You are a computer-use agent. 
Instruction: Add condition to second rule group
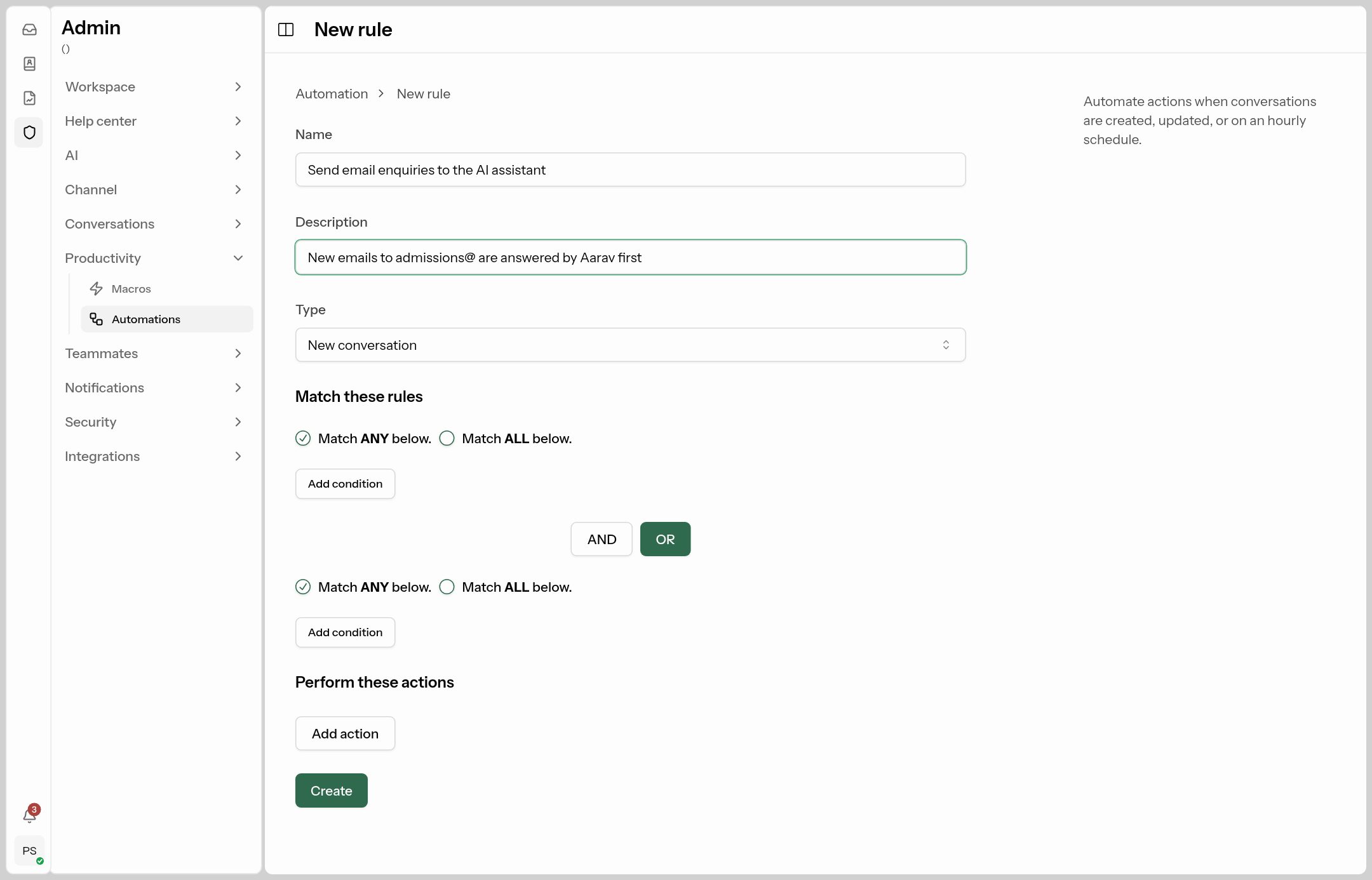point(345,632)
